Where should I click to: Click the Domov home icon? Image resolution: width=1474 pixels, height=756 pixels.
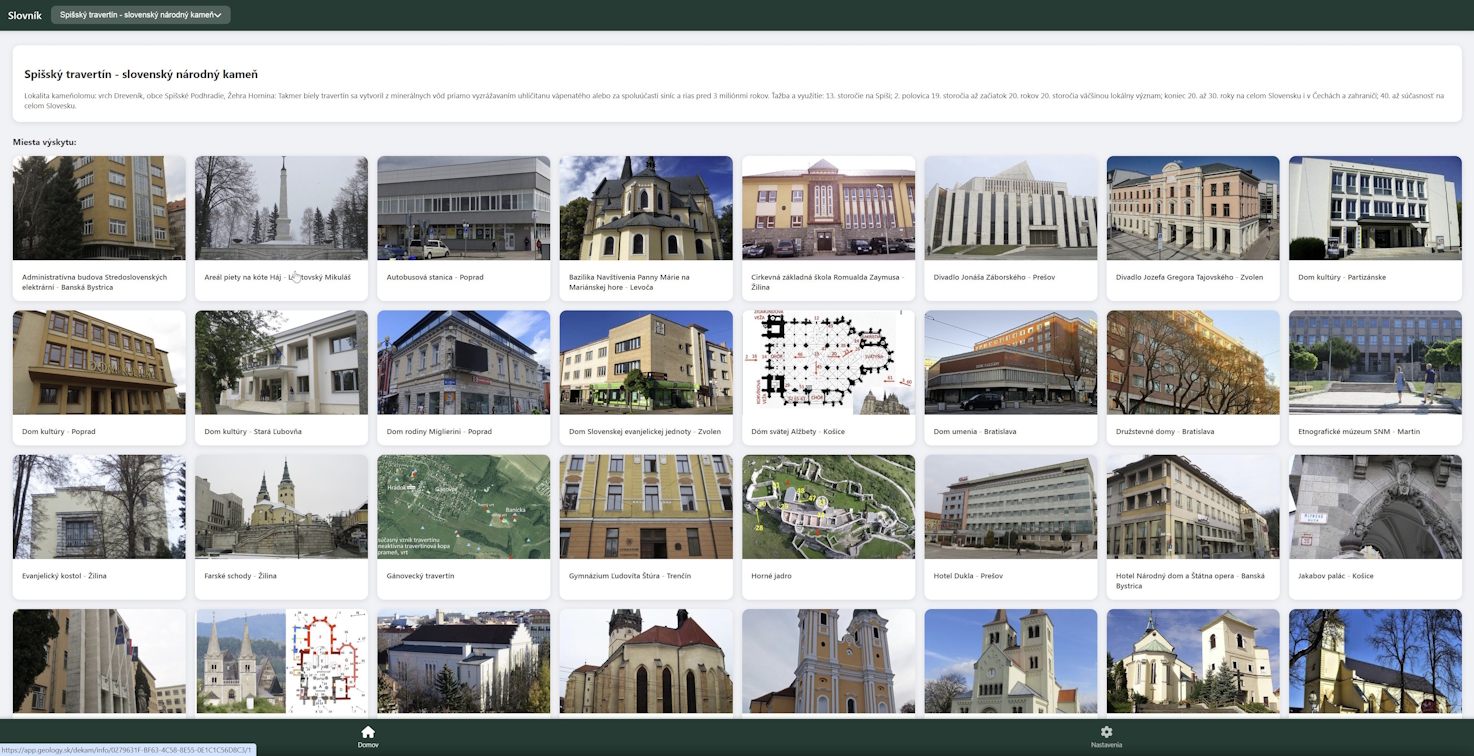368,732
